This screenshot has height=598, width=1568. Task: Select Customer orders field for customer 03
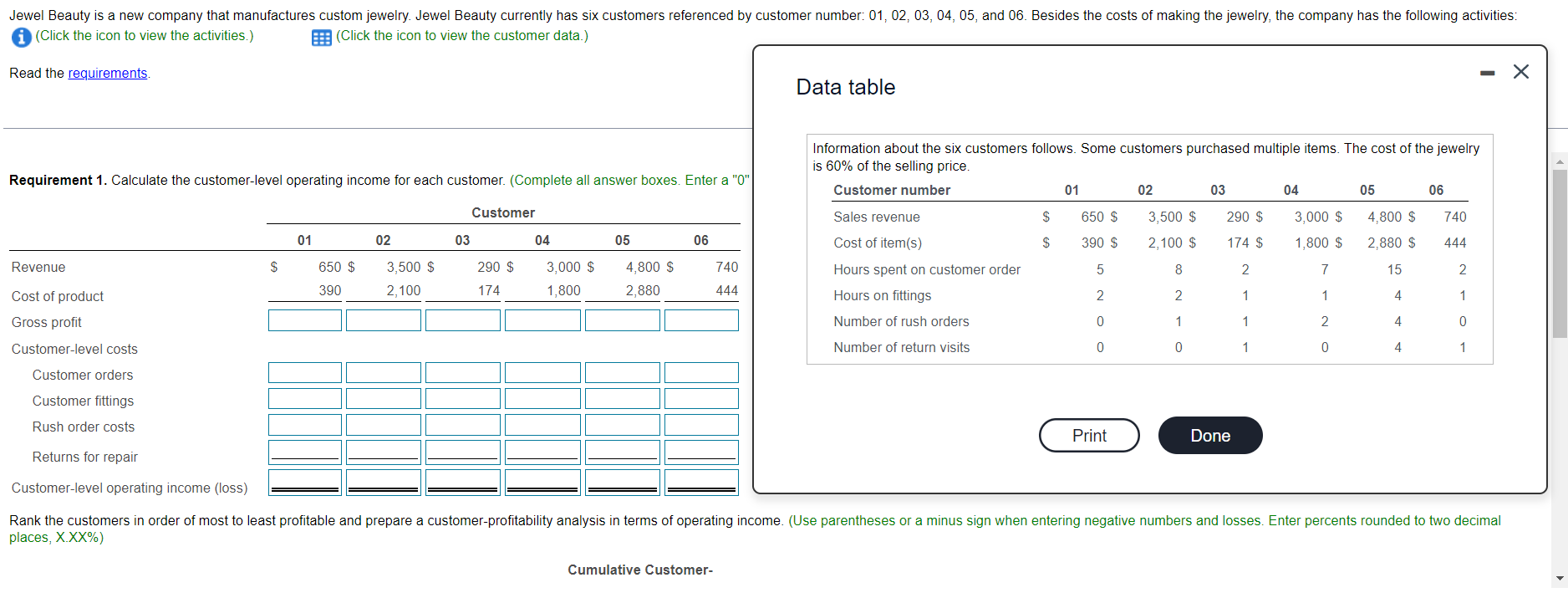(x=463, y=373)
